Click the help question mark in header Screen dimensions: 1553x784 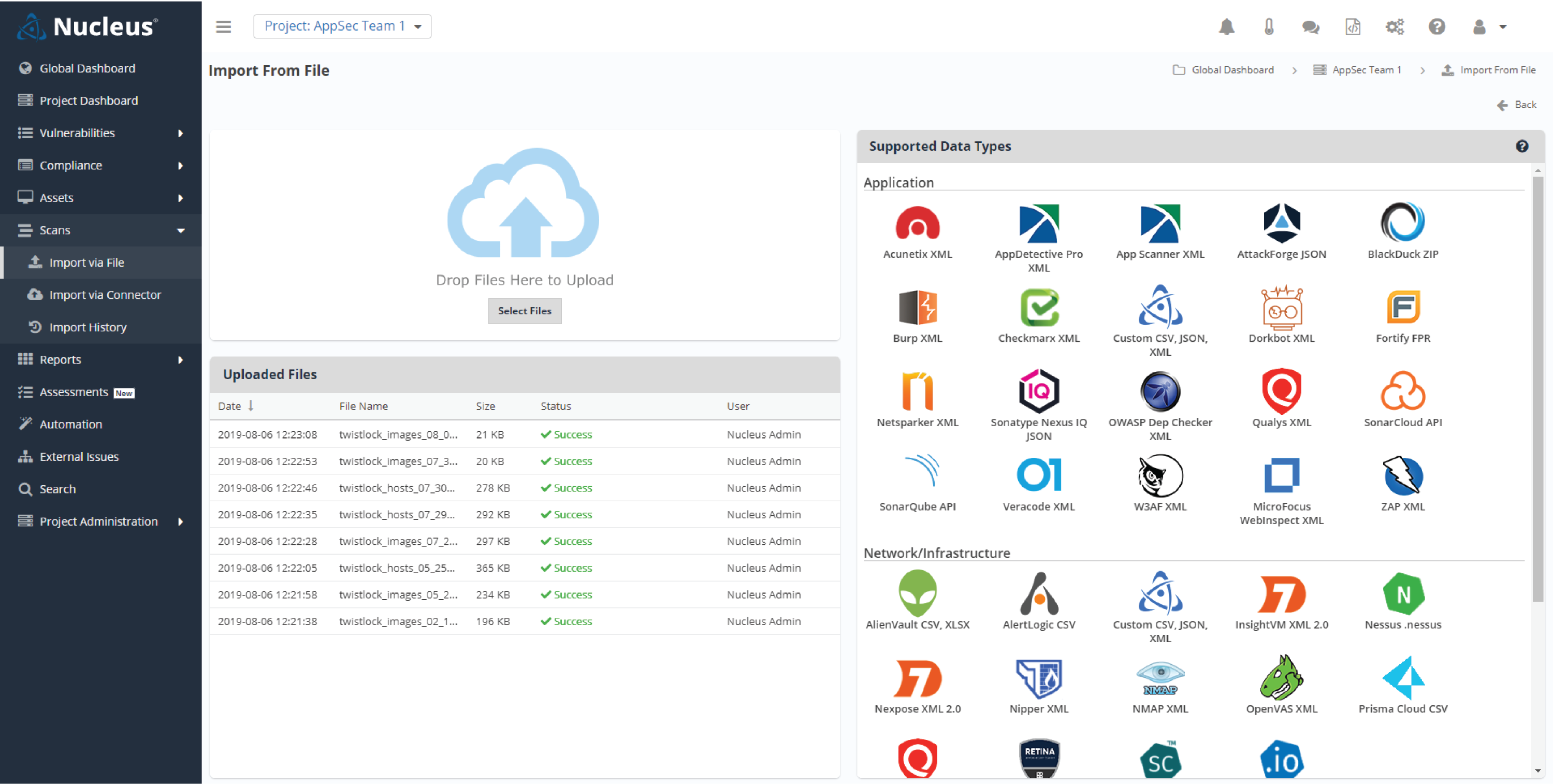(1436, 26)
